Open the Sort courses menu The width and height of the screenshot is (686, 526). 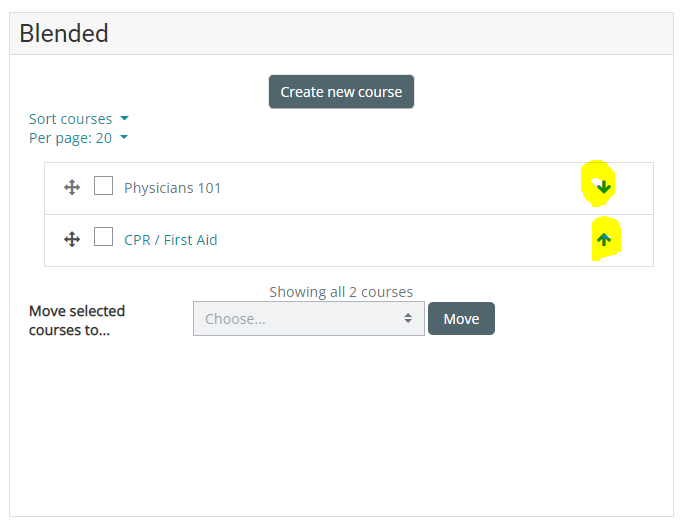coord(71,119)
